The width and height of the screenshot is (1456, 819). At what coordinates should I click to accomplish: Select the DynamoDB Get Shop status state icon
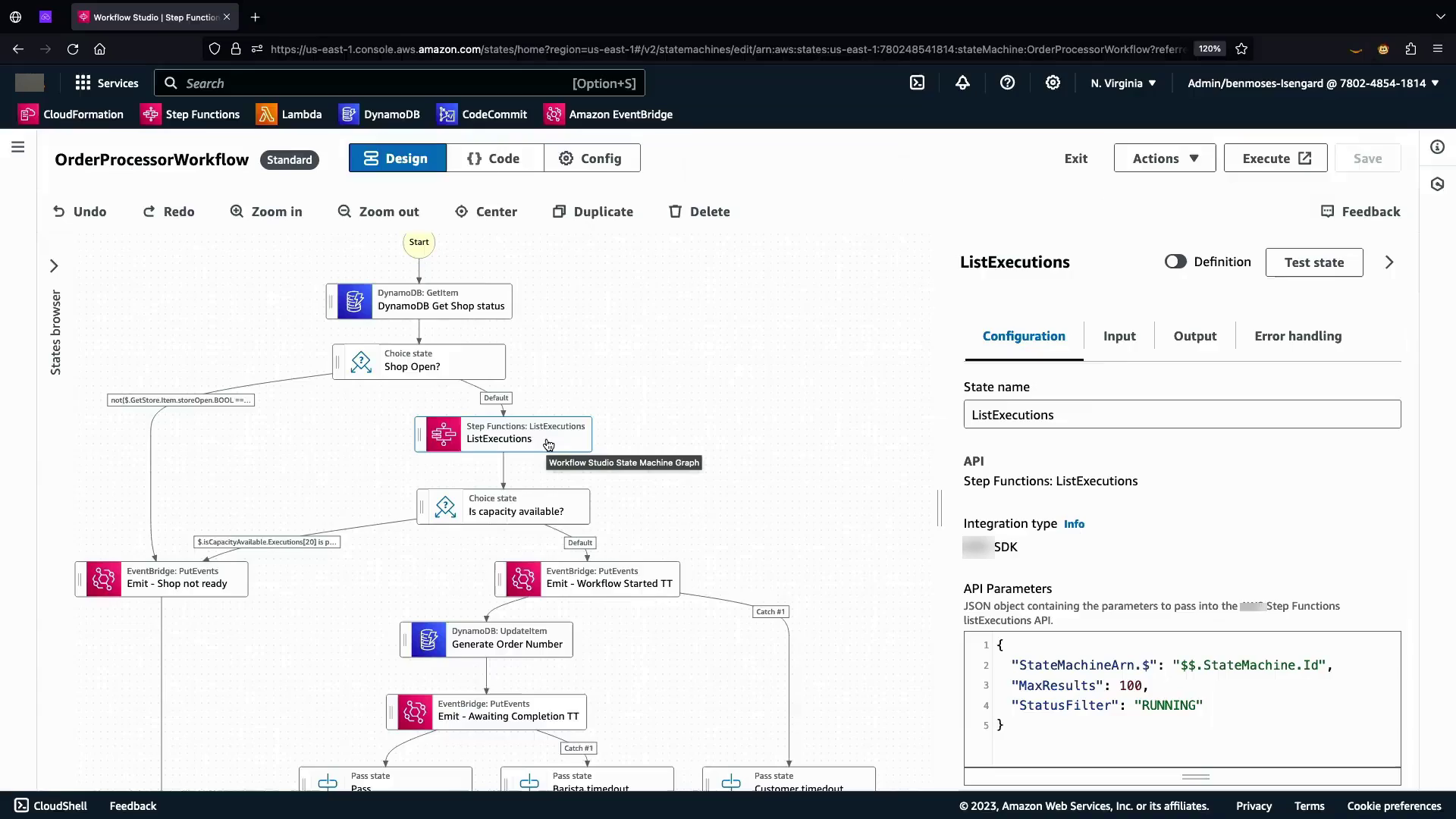point(354,301)
